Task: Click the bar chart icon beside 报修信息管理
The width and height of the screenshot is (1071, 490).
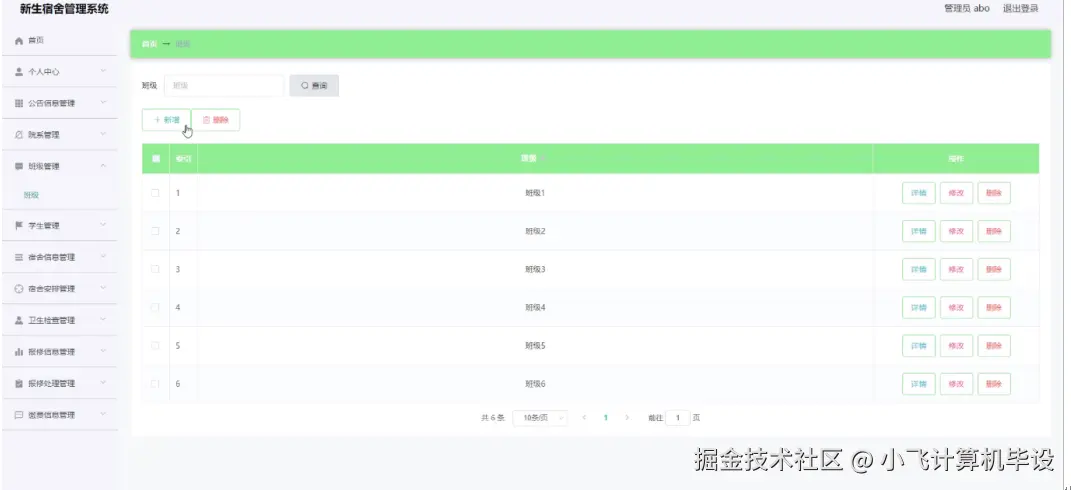Action: (x=19, y=352)
